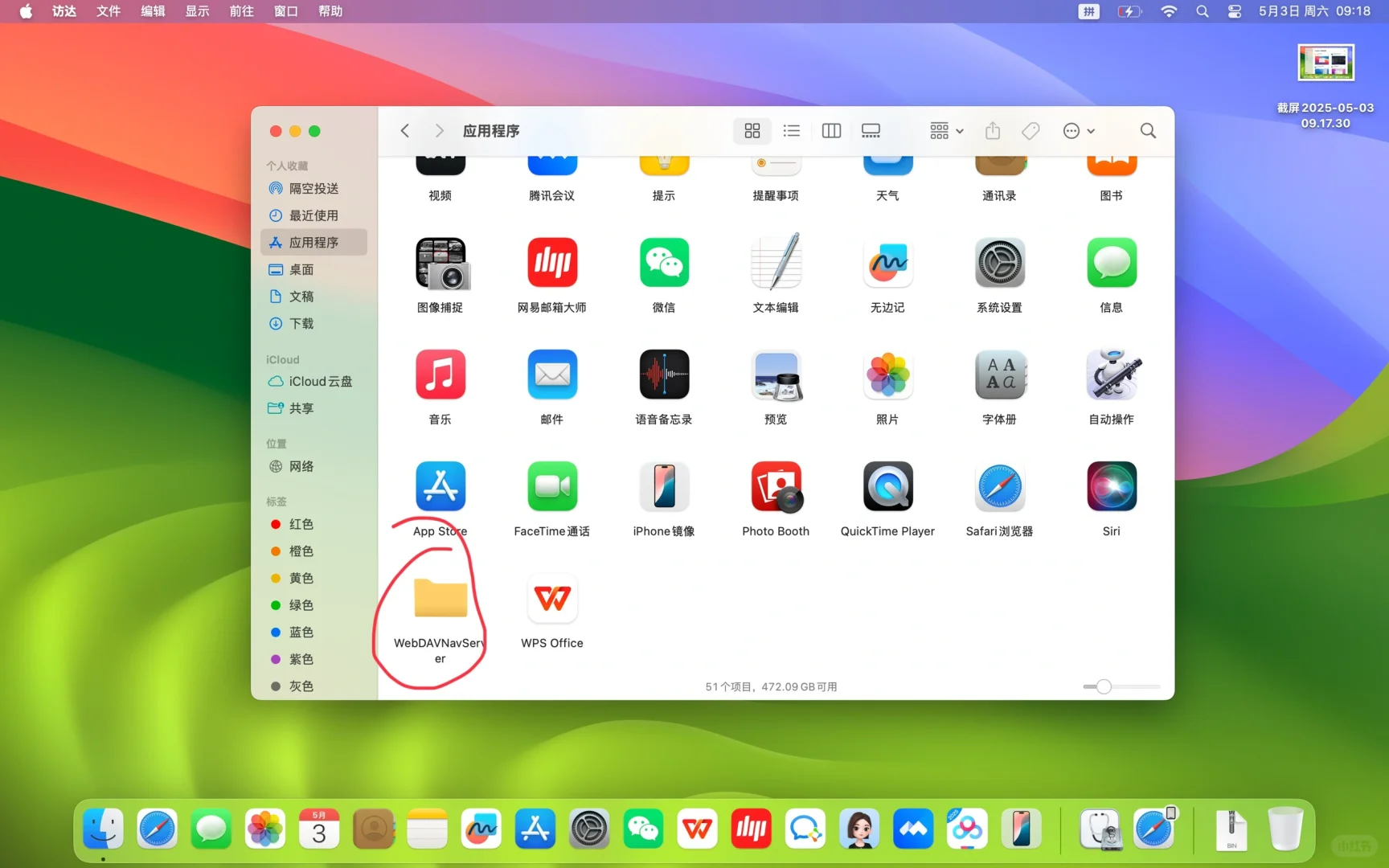Open the more actions dropdown menu
The height and width of the screenshot is (868, 1389).
(1077, 130)
